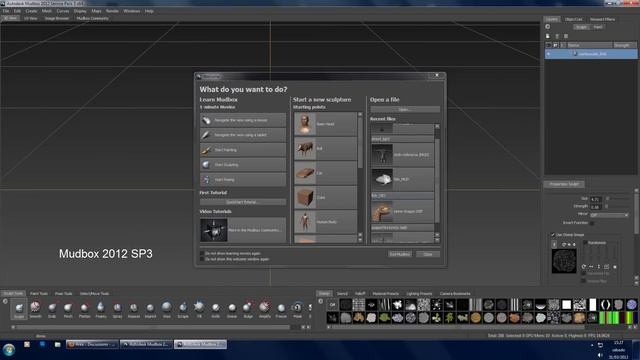Click the Sculpt Tools tray horizontal scrollbar
The width and height of the screenshot is (640, 360).
tap(153, 327)
